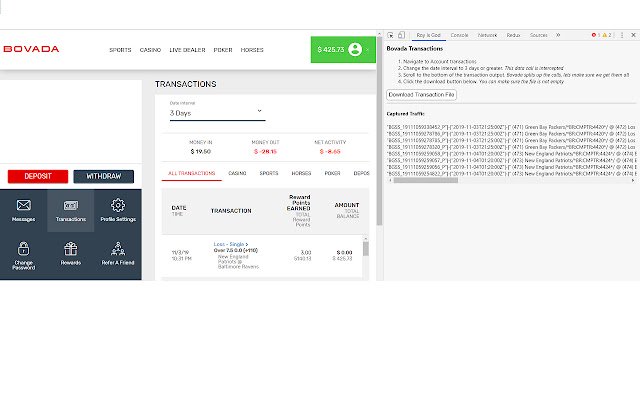640x400 pixels.
Task: Select the Casino transactions tab
Action: click(237, 173)
